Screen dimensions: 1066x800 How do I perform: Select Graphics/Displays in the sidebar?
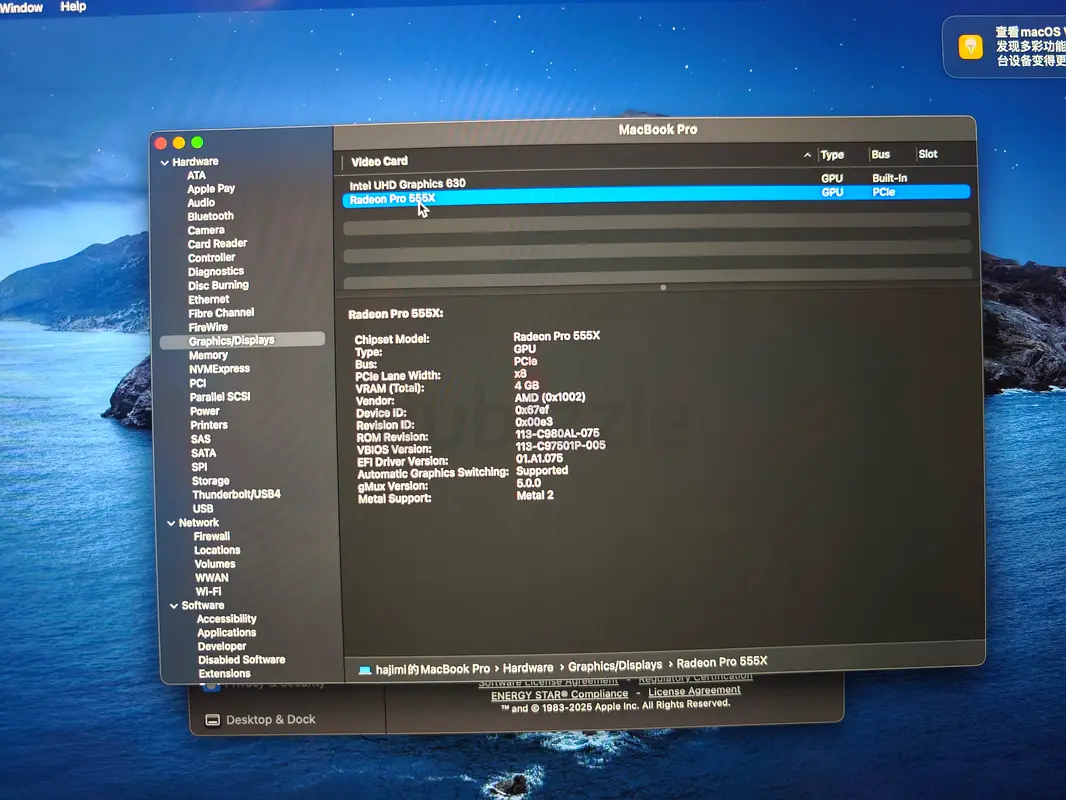242,341
